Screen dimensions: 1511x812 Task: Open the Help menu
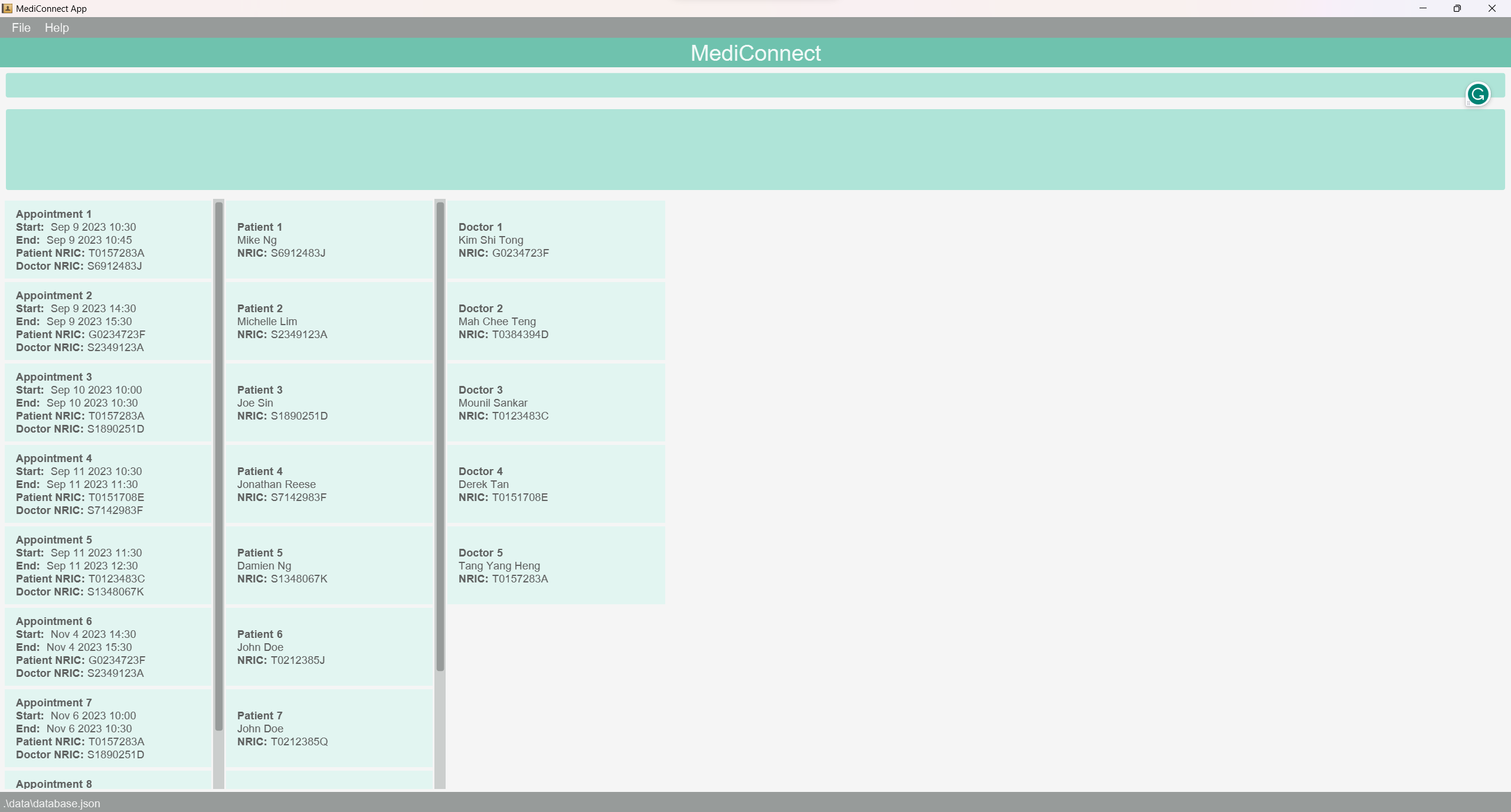point(57,28)
